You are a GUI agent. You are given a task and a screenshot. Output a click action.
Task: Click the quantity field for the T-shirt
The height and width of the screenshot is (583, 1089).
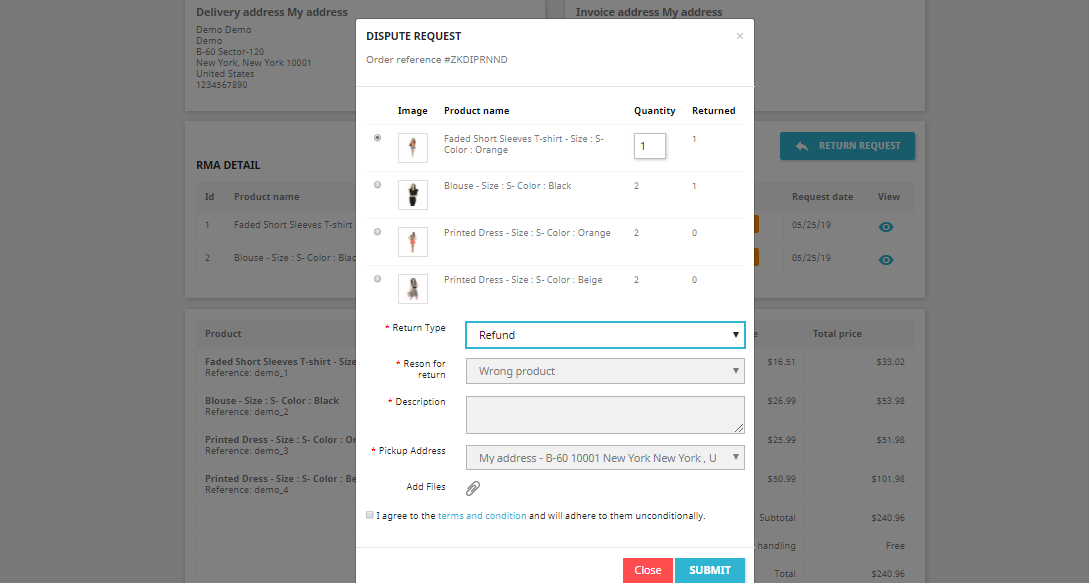(649, 146)
